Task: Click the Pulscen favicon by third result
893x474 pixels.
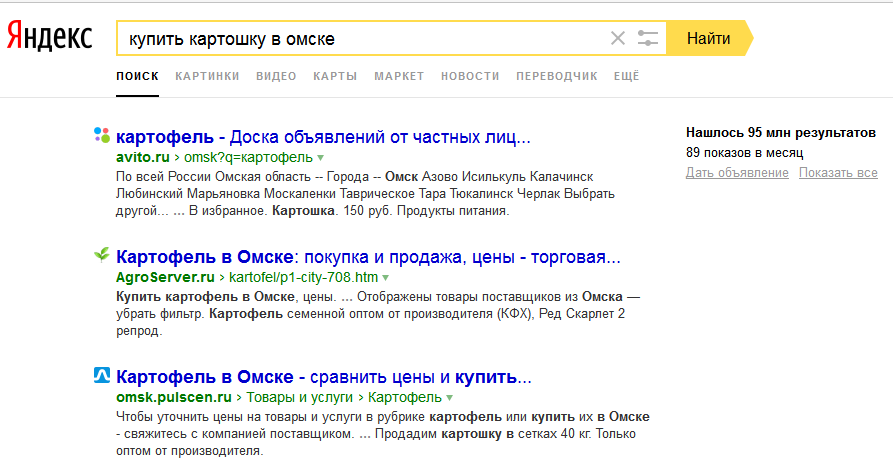Action: [102, 375]
